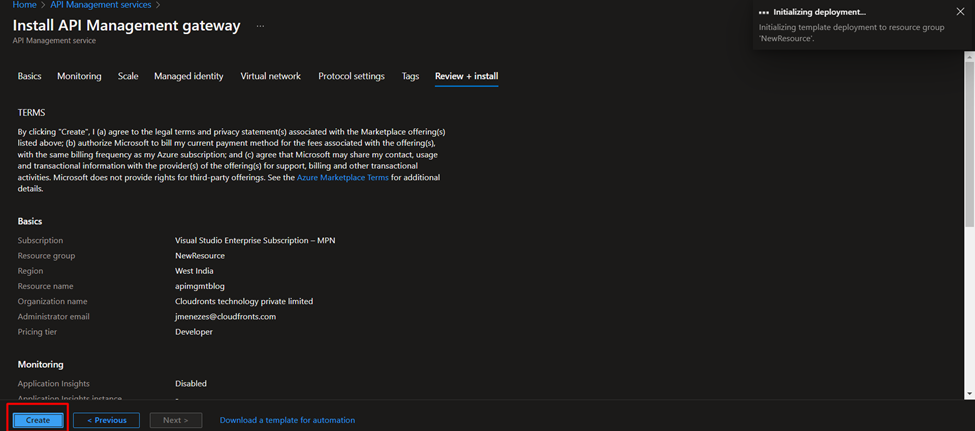Viewport: 975px width, 431px height.
Task: Open the Tags tab
Action: 410,76
